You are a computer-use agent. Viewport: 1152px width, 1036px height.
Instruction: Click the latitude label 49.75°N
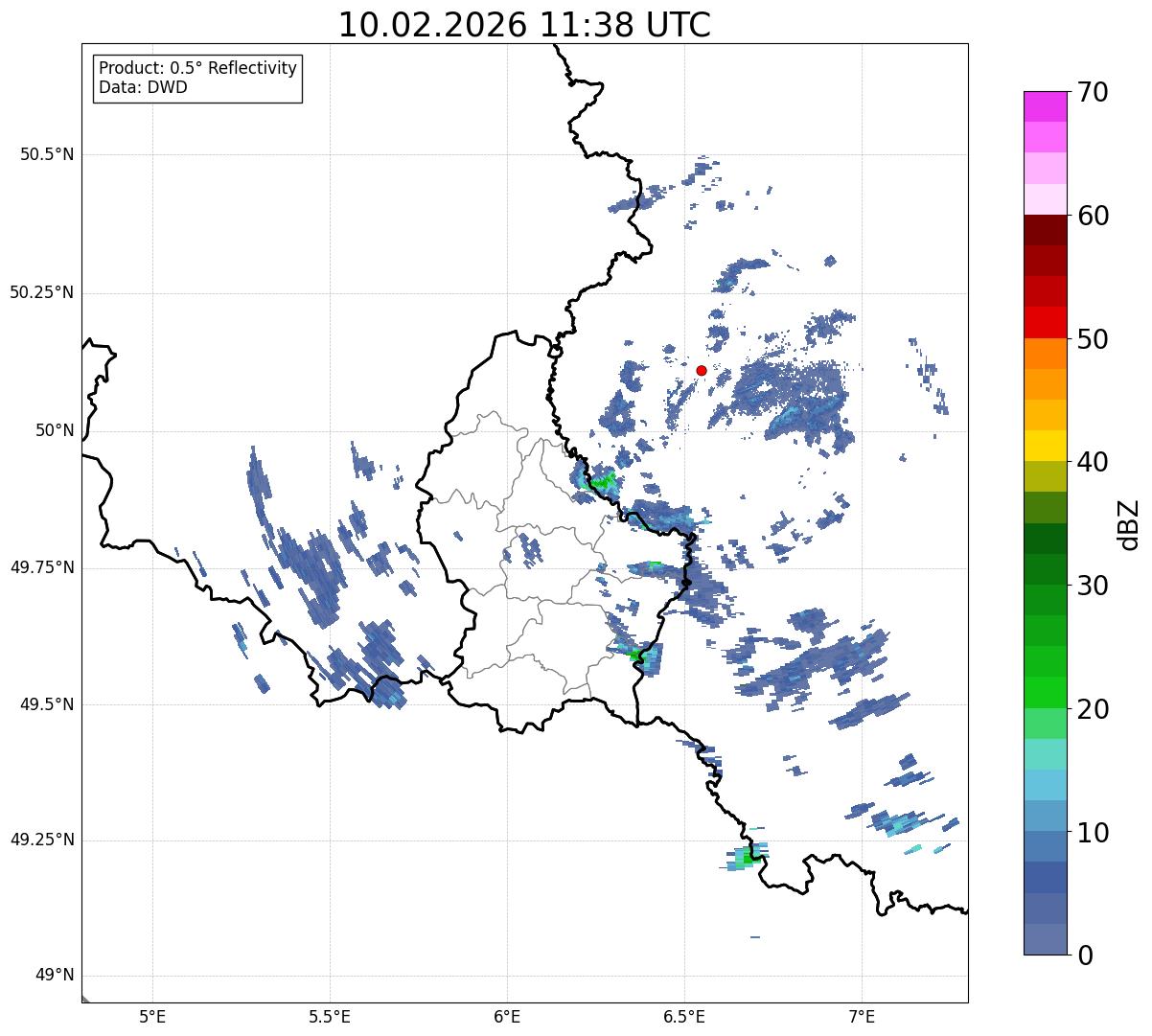[42, 567]
